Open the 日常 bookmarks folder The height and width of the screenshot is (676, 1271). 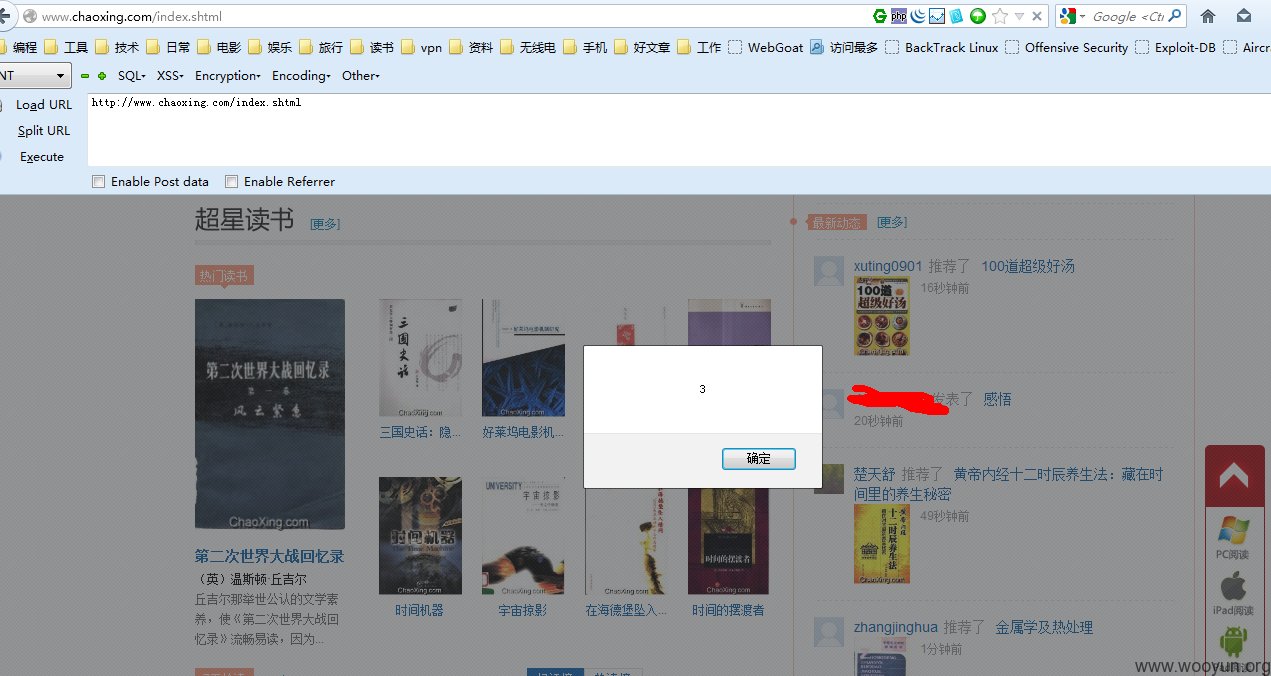tap(168, 47)
